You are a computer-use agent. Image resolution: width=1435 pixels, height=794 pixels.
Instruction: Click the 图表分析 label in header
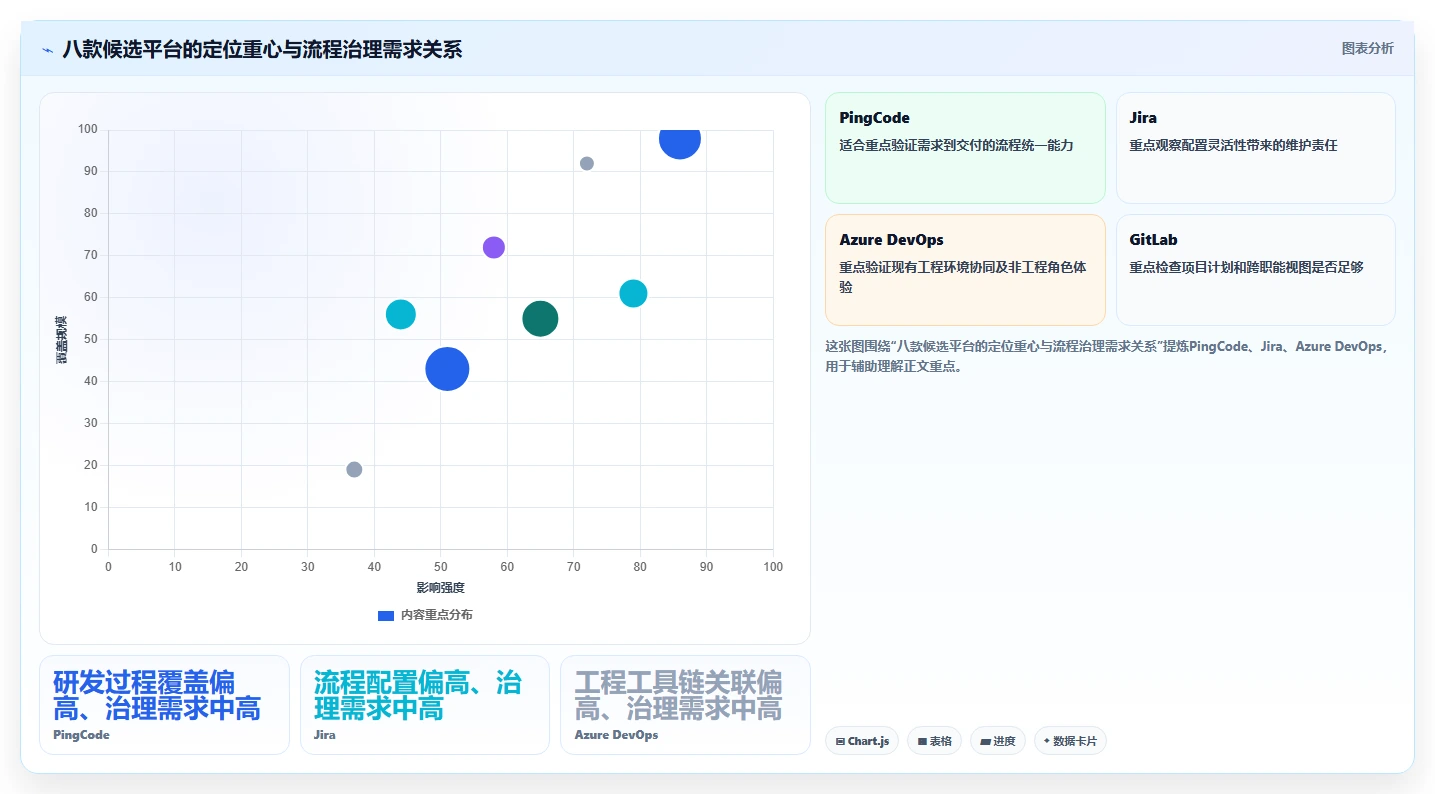click(1367, 48)
